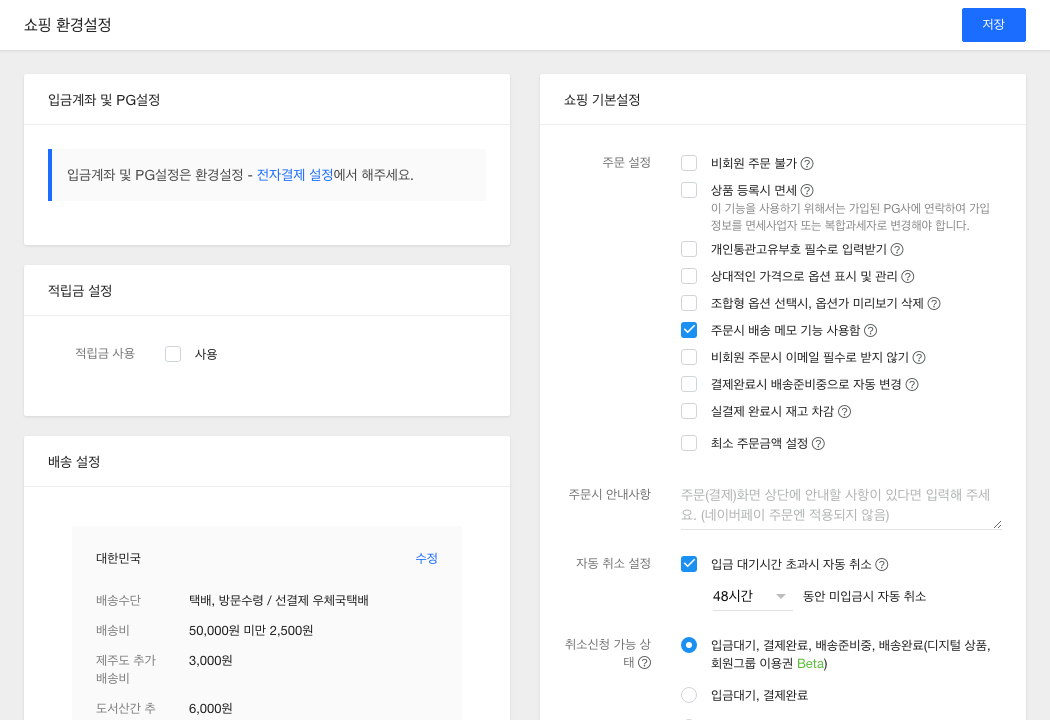Screen dimensions: 1050x720
Task: Open 전자결제 설정 link
Action: [x=295, y=175]
